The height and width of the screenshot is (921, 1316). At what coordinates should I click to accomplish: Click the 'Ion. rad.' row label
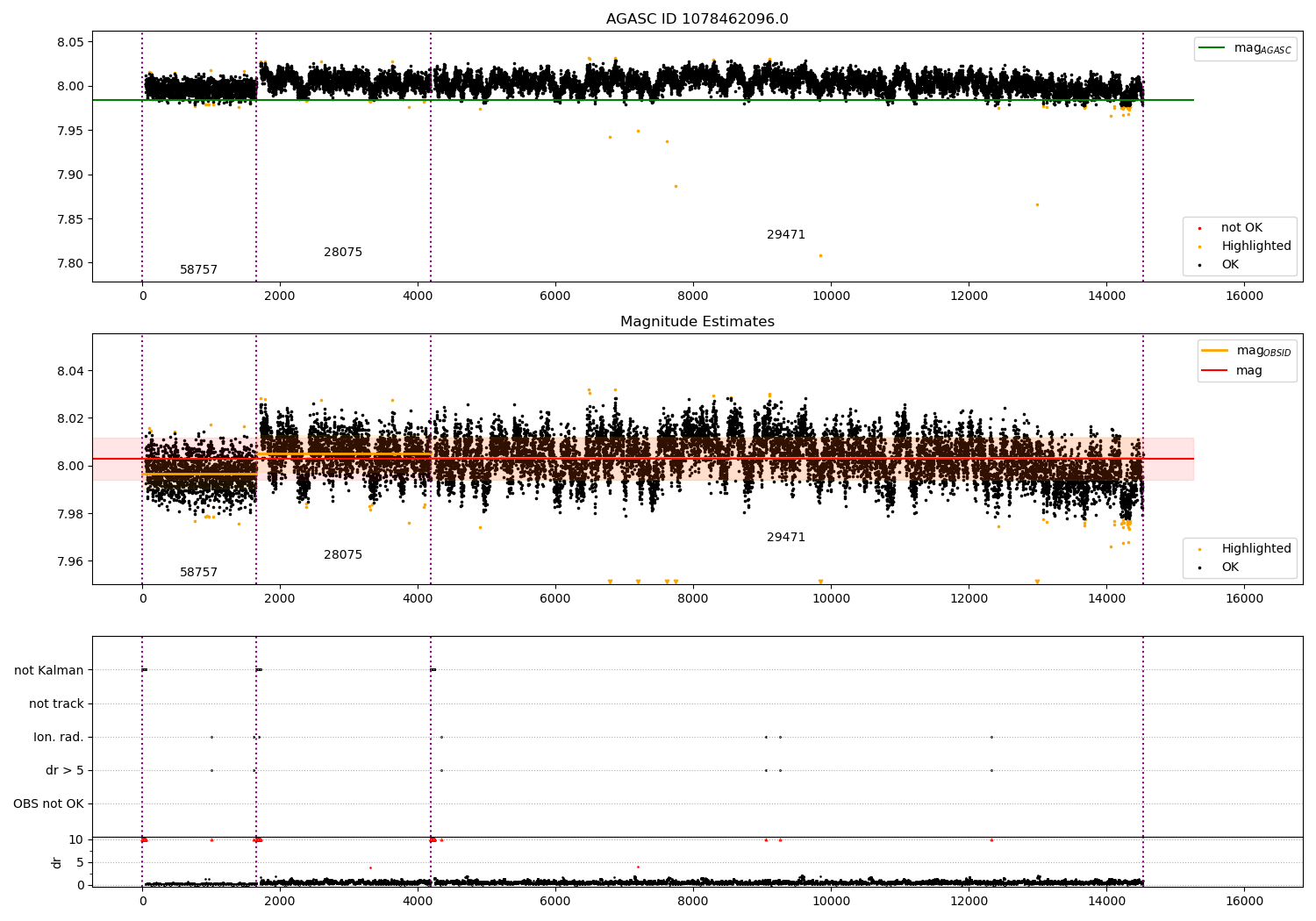pos(59,738)
